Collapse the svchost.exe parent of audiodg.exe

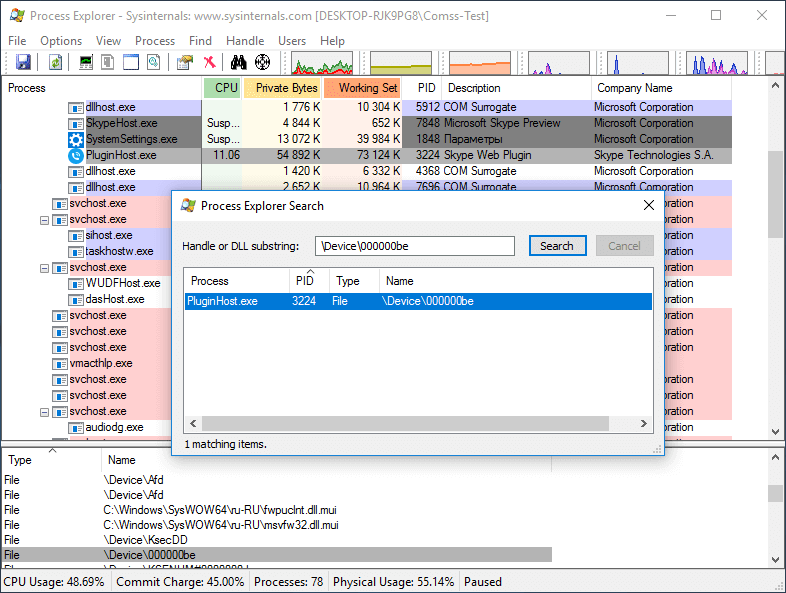click(x=45, y=412)
